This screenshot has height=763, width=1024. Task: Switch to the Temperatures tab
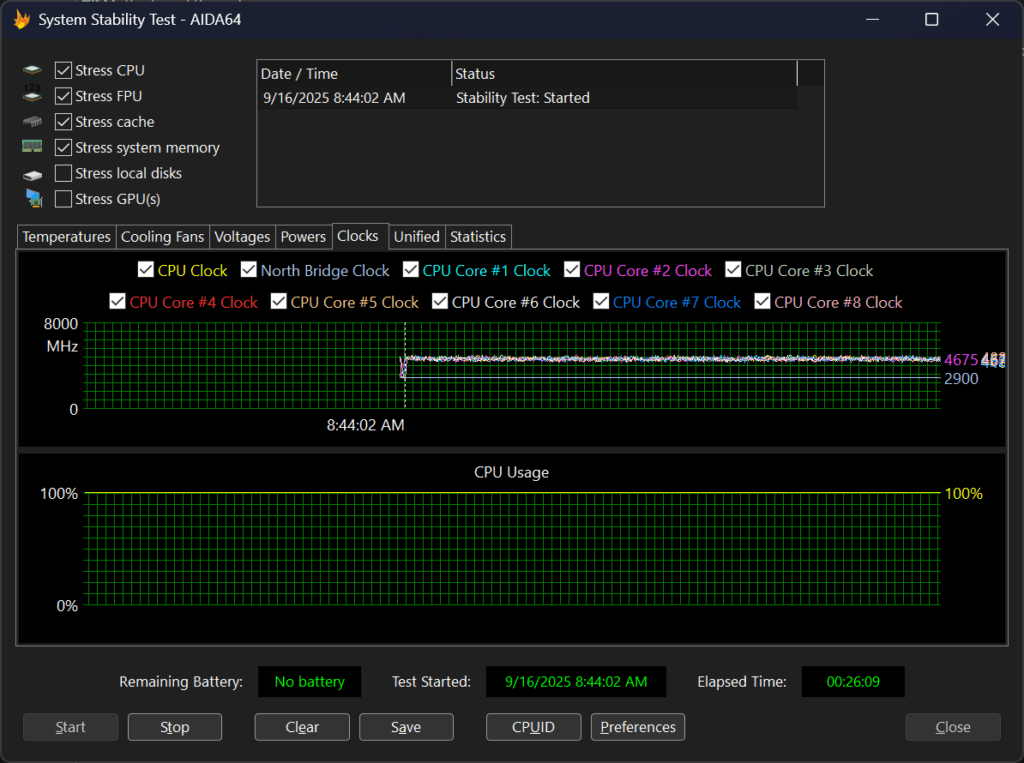(67, 236)
